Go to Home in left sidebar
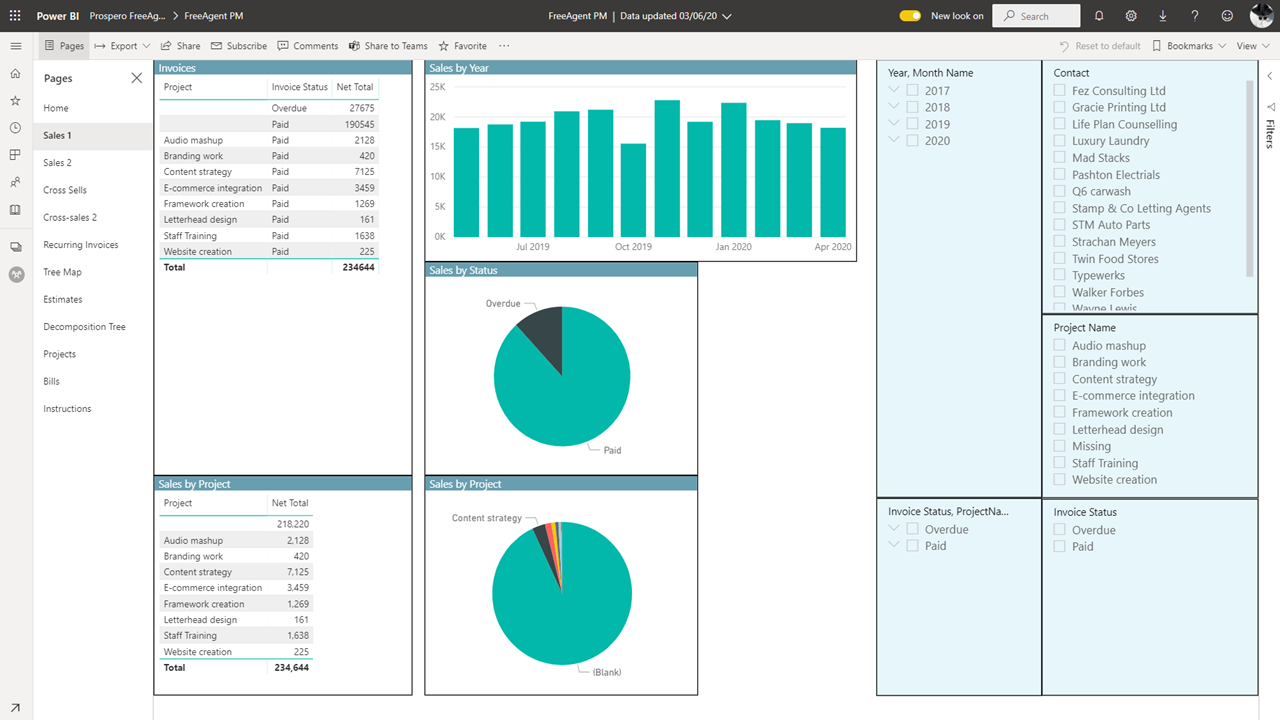Viewport: 1280px width, 720px height. [x=15, y=74]
